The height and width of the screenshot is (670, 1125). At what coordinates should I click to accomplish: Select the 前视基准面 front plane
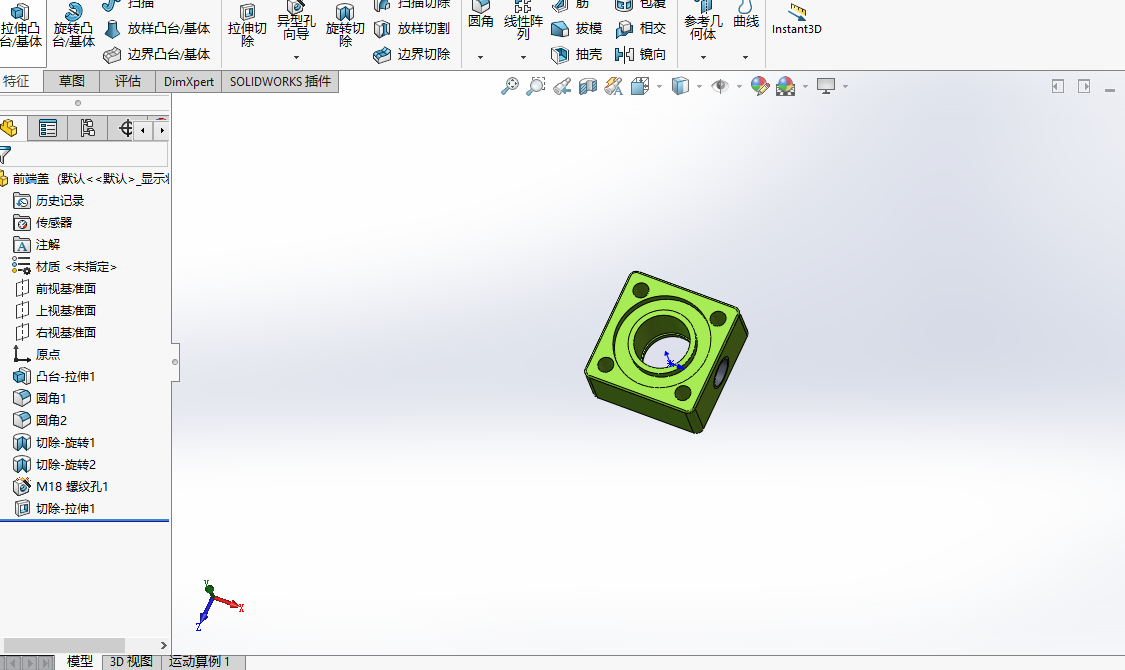[x=55, y=289]
